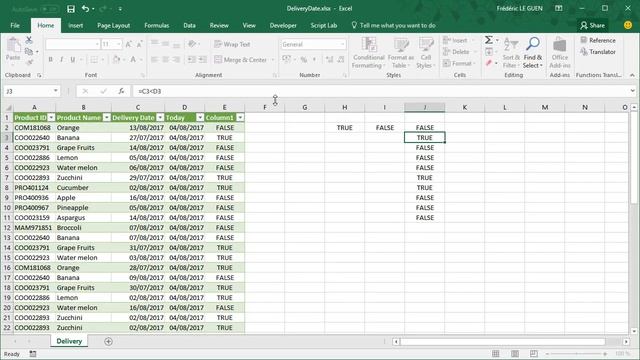Image resolution: width=640 pixels, height=360 pixels.
Task: Click the Bold formatting icon
Action: [51, 60]
